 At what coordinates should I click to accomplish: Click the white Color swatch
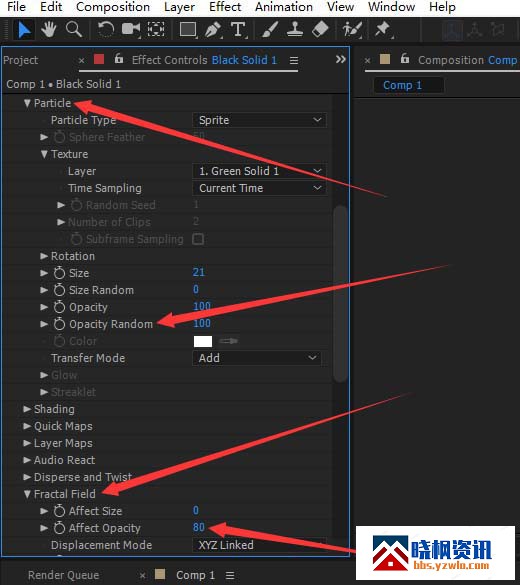pyautogui.click(x=203, y=341)
